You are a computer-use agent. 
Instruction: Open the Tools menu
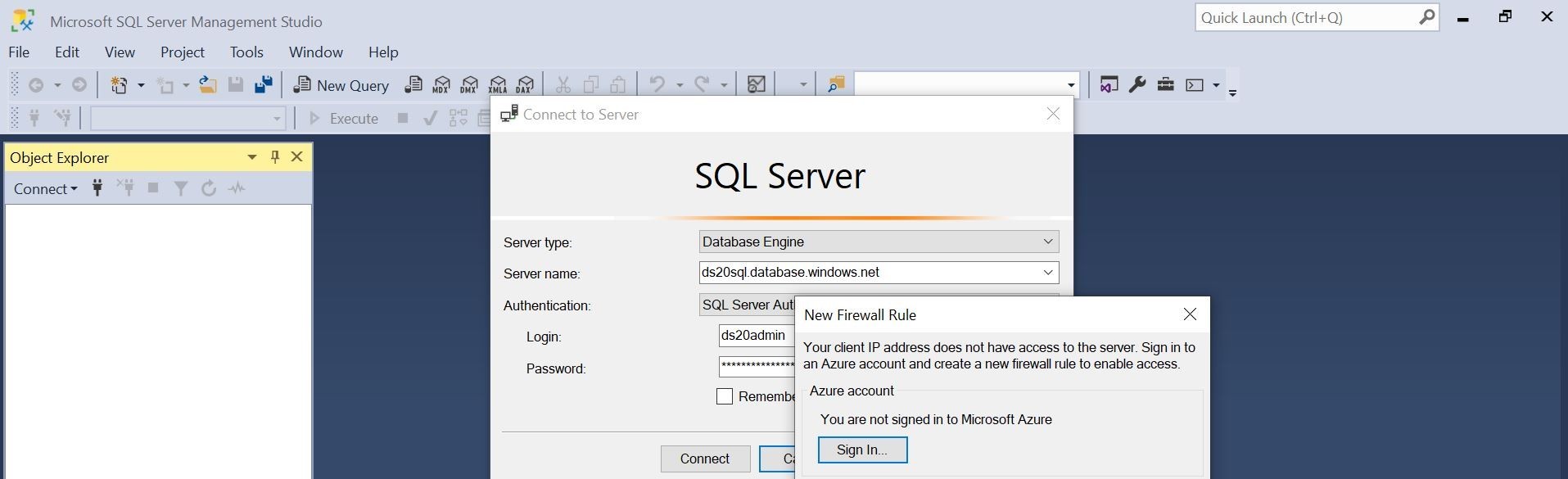pos(246,52)
